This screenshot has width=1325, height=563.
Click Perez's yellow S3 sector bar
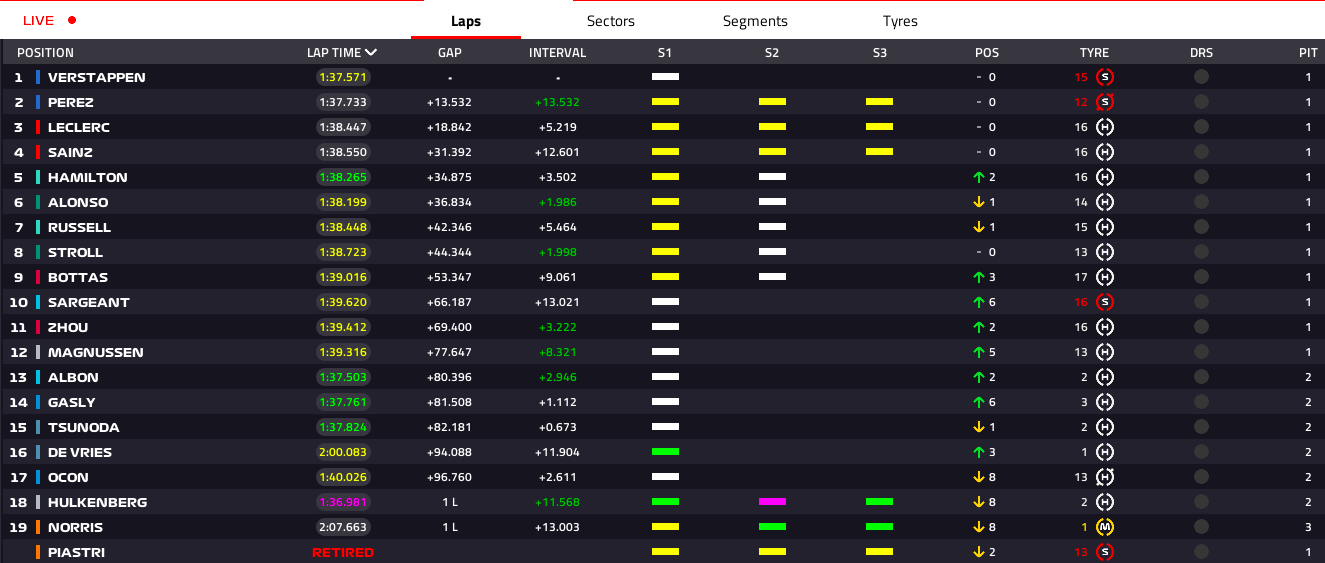(x=879, y=101)
